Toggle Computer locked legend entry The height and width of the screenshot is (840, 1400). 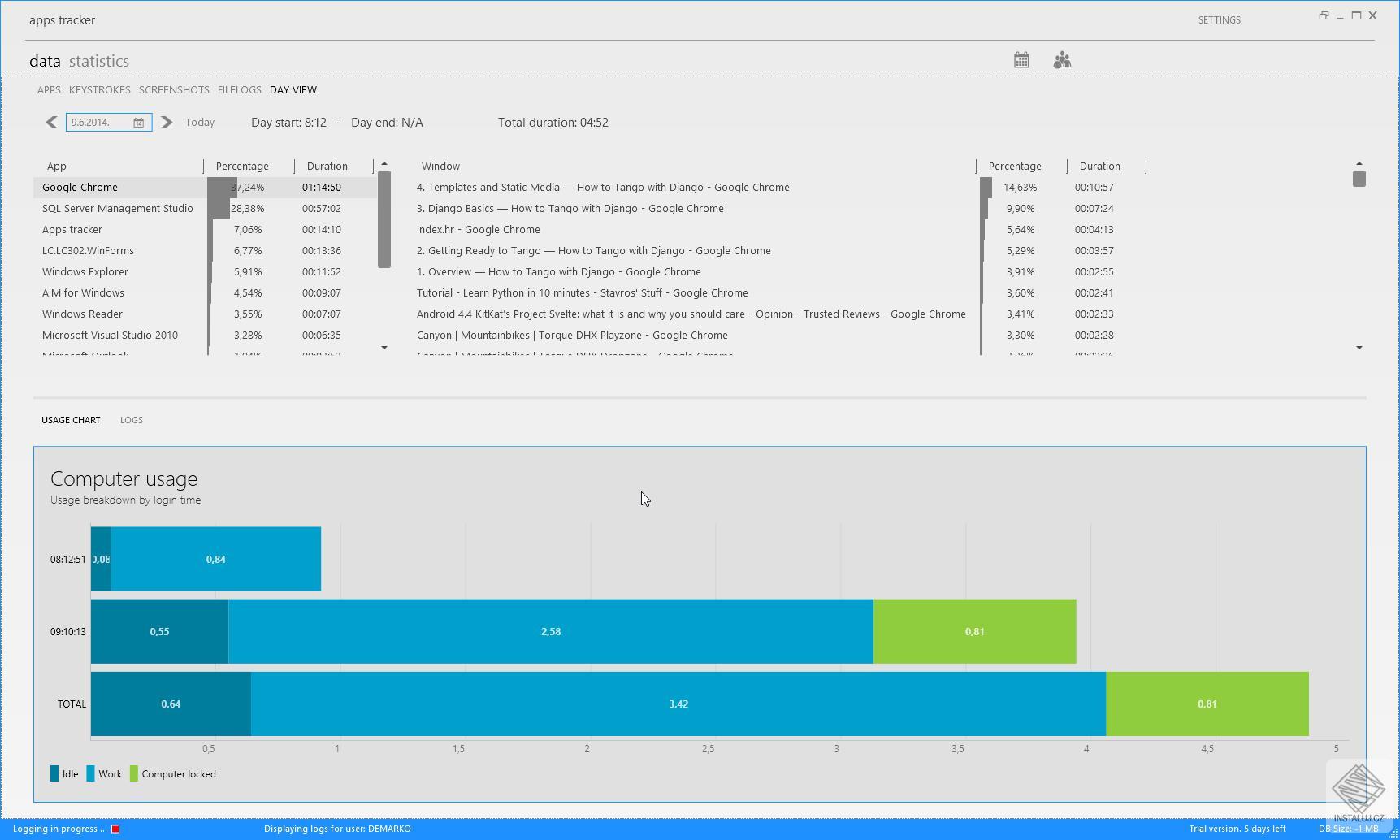tap(173, 774)
